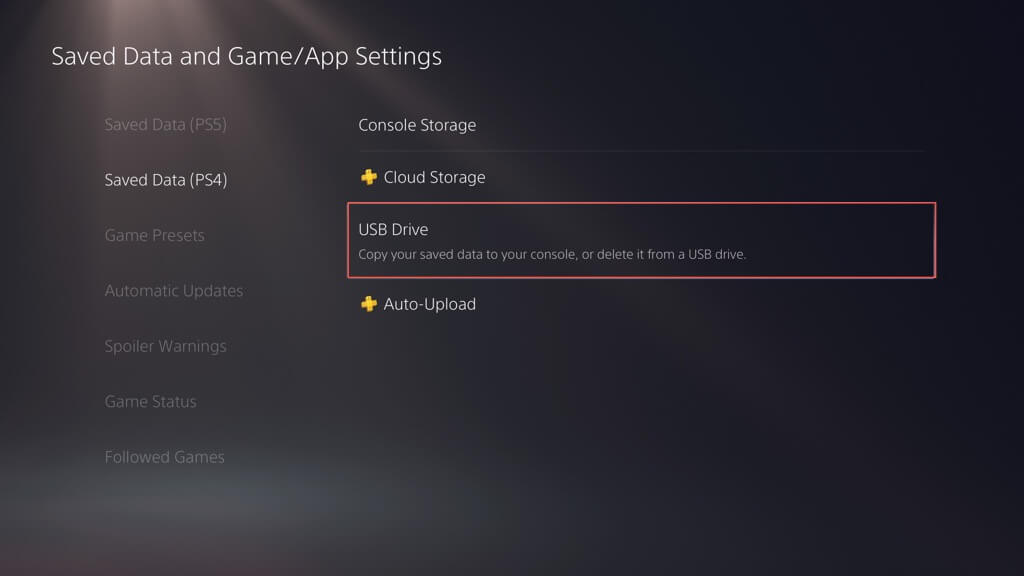1024x576 pixels.
Task: Select the Cloud Storage label
Action: click(x=434, y=178)
